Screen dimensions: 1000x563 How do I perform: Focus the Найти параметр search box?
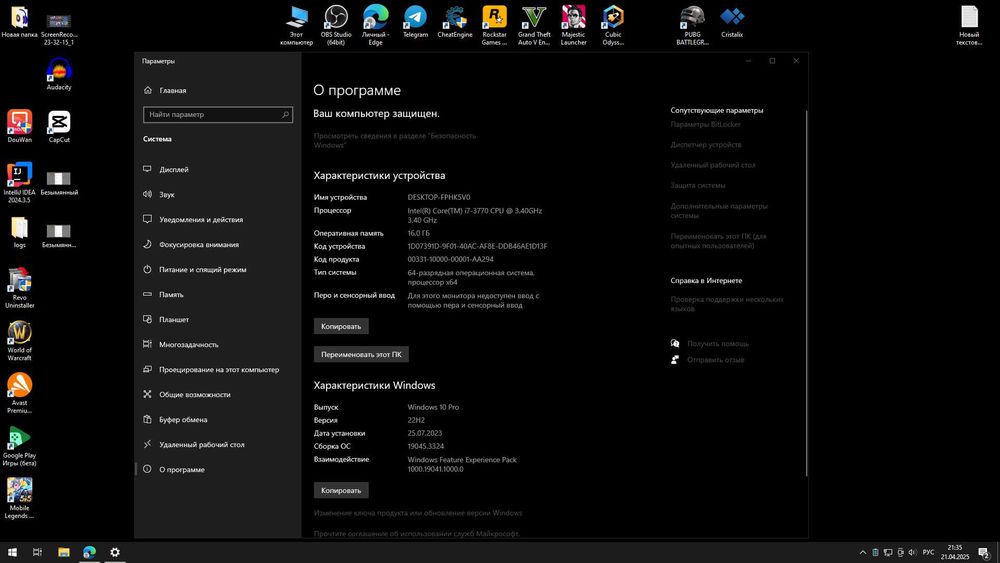tap(217, 115)
